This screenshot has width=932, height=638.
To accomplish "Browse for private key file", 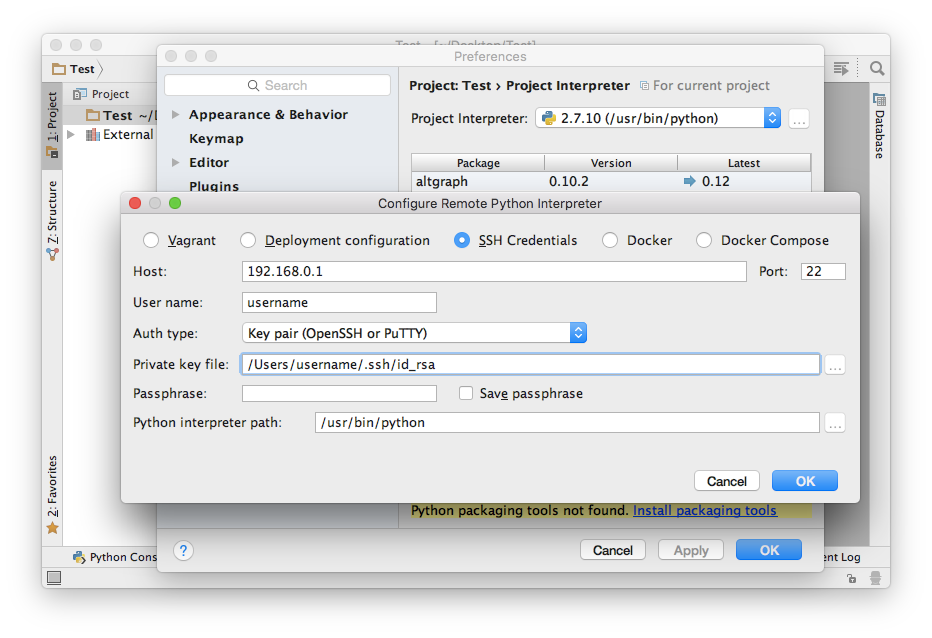I will click(835, 365).
